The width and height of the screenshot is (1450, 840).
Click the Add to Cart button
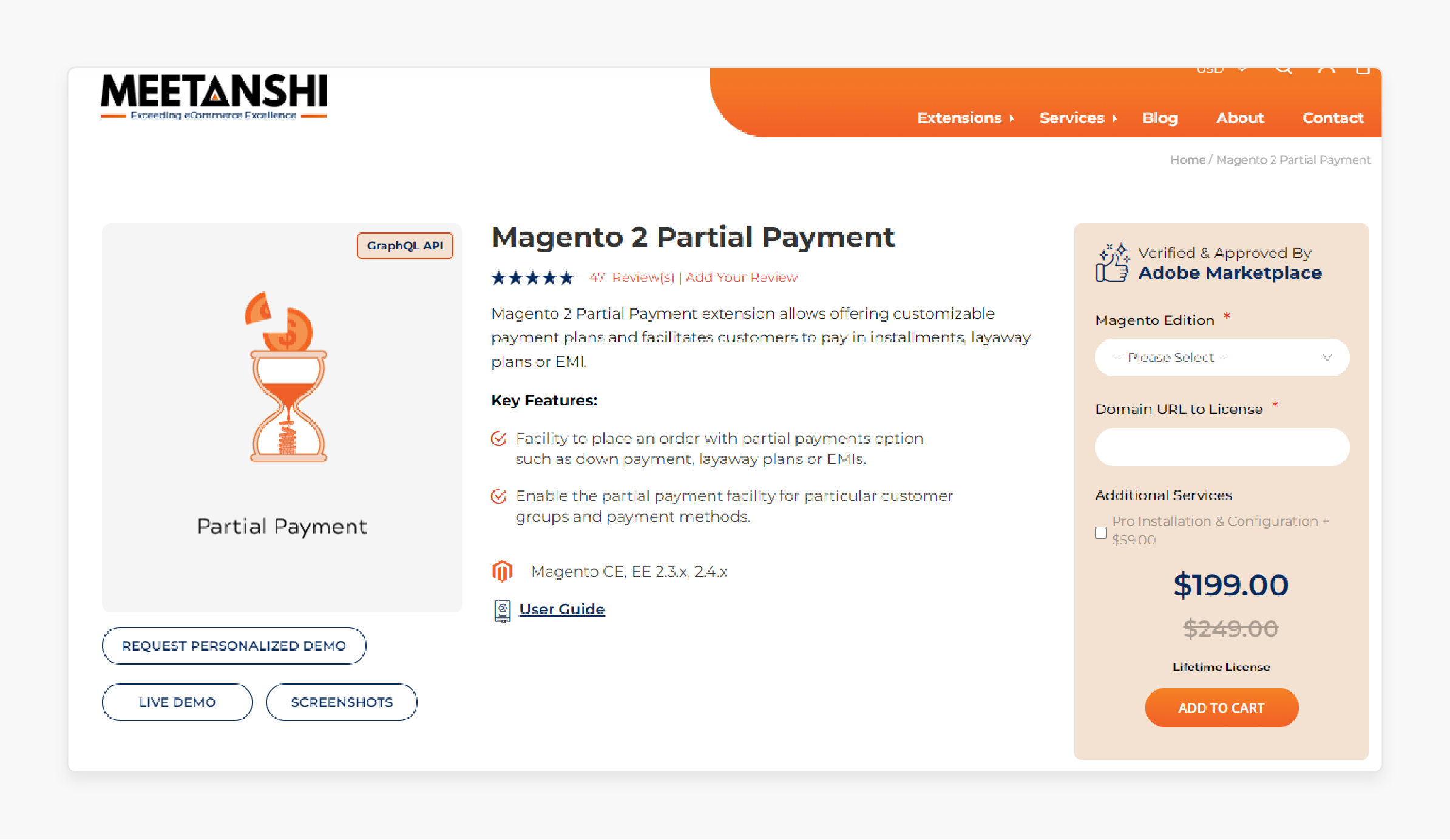click(x=1221, y=708)
